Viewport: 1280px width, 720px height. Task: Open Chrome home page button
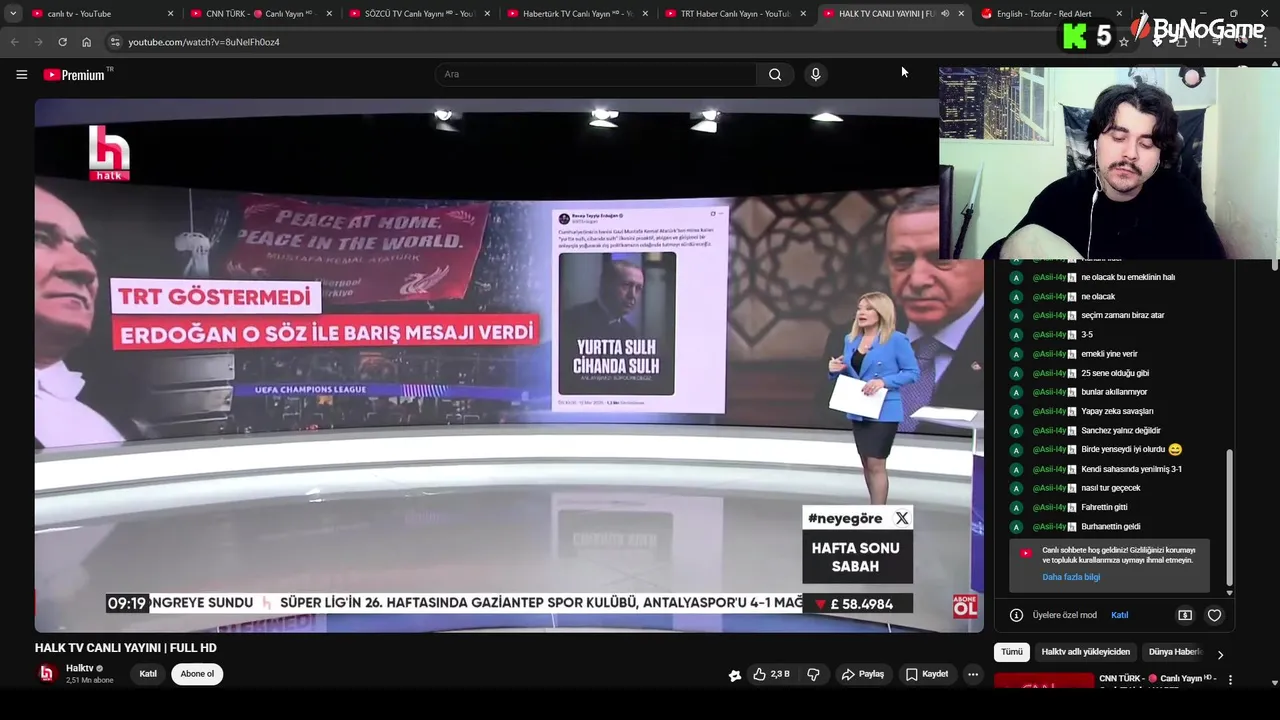click(x=86, y=42)
